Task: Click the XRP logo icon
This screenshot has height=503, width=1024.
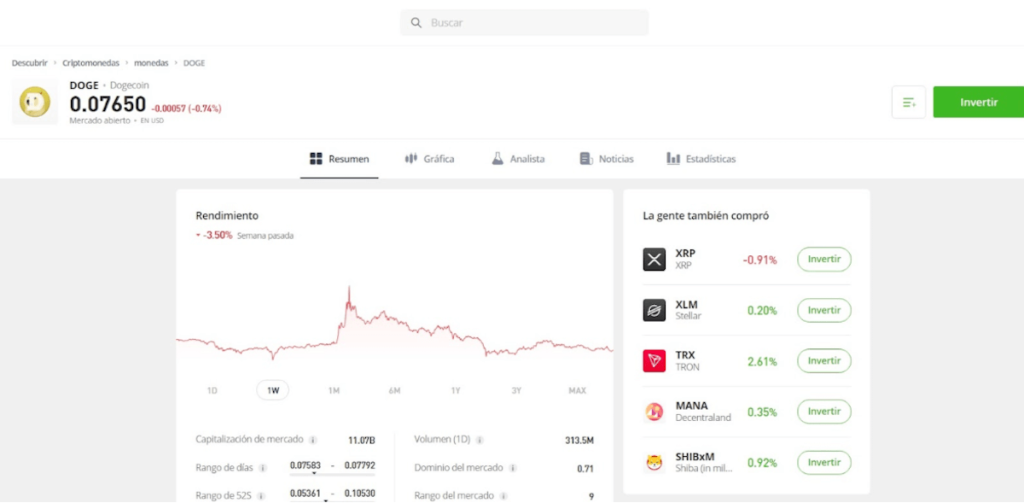Action: 654,259
